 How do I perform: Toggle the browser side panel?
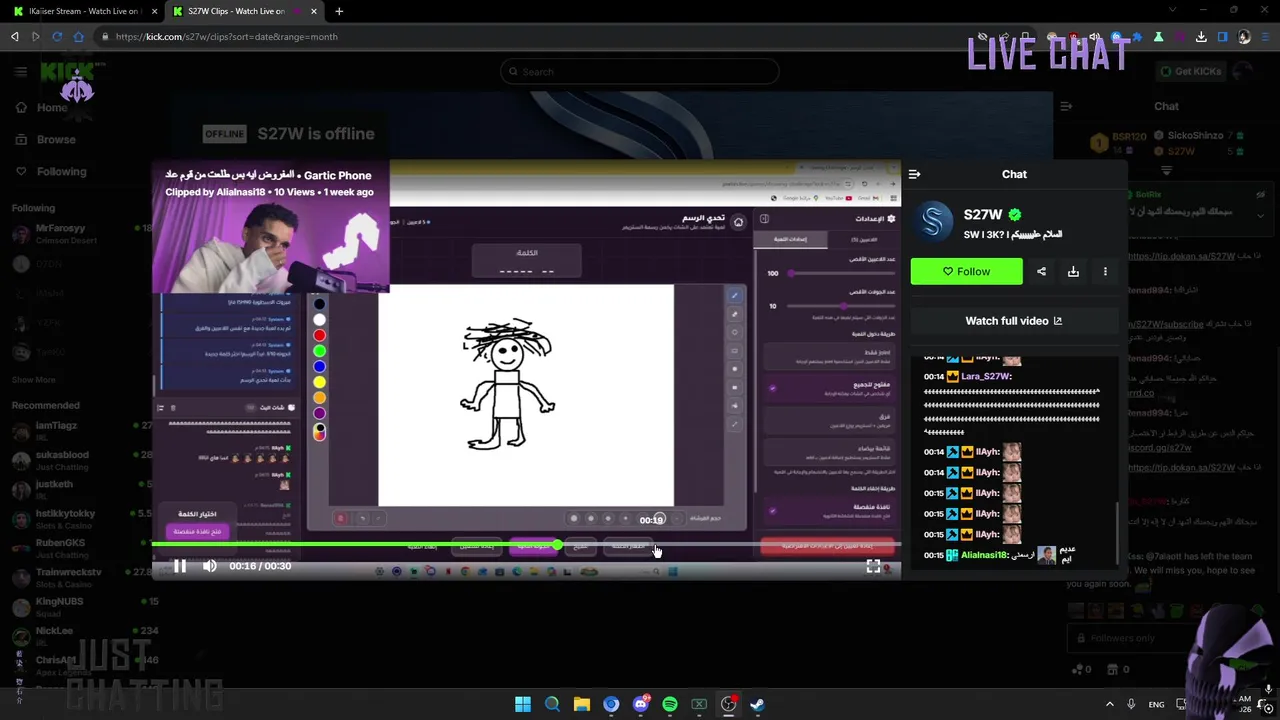coord(1222,37)
